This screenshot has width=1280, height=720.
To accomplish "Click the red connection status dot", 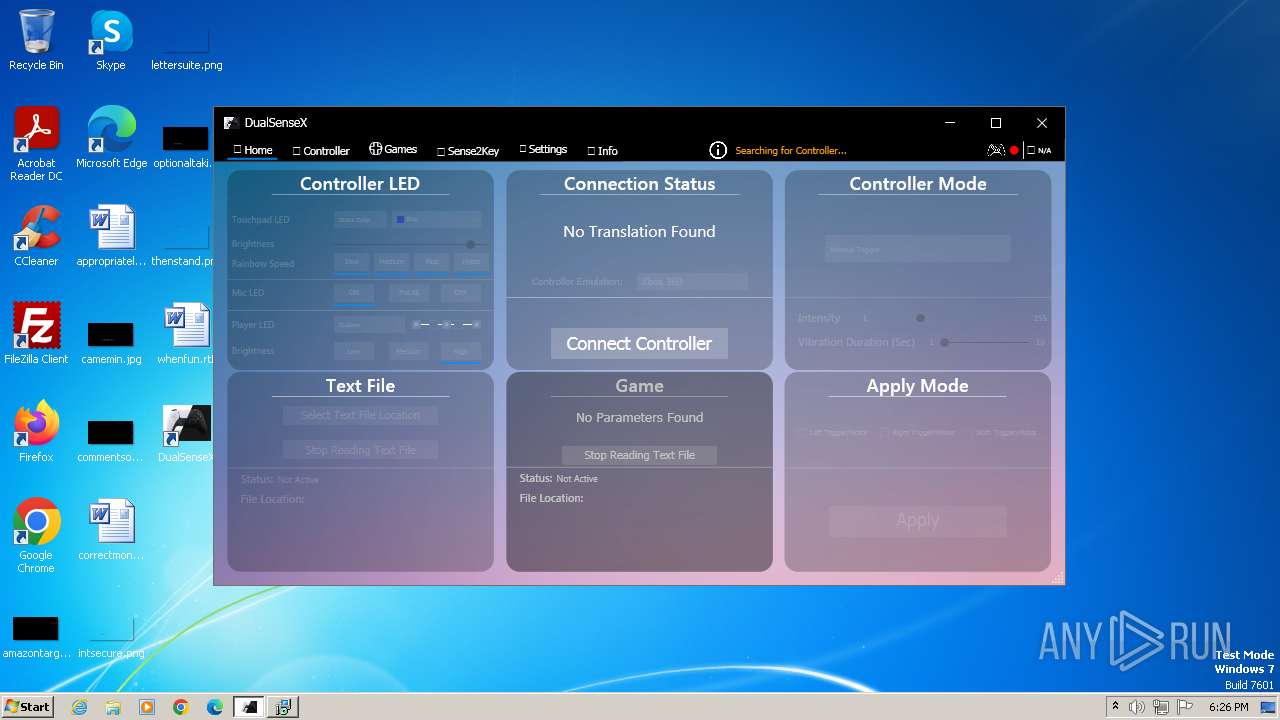I will pos(1014,151).
